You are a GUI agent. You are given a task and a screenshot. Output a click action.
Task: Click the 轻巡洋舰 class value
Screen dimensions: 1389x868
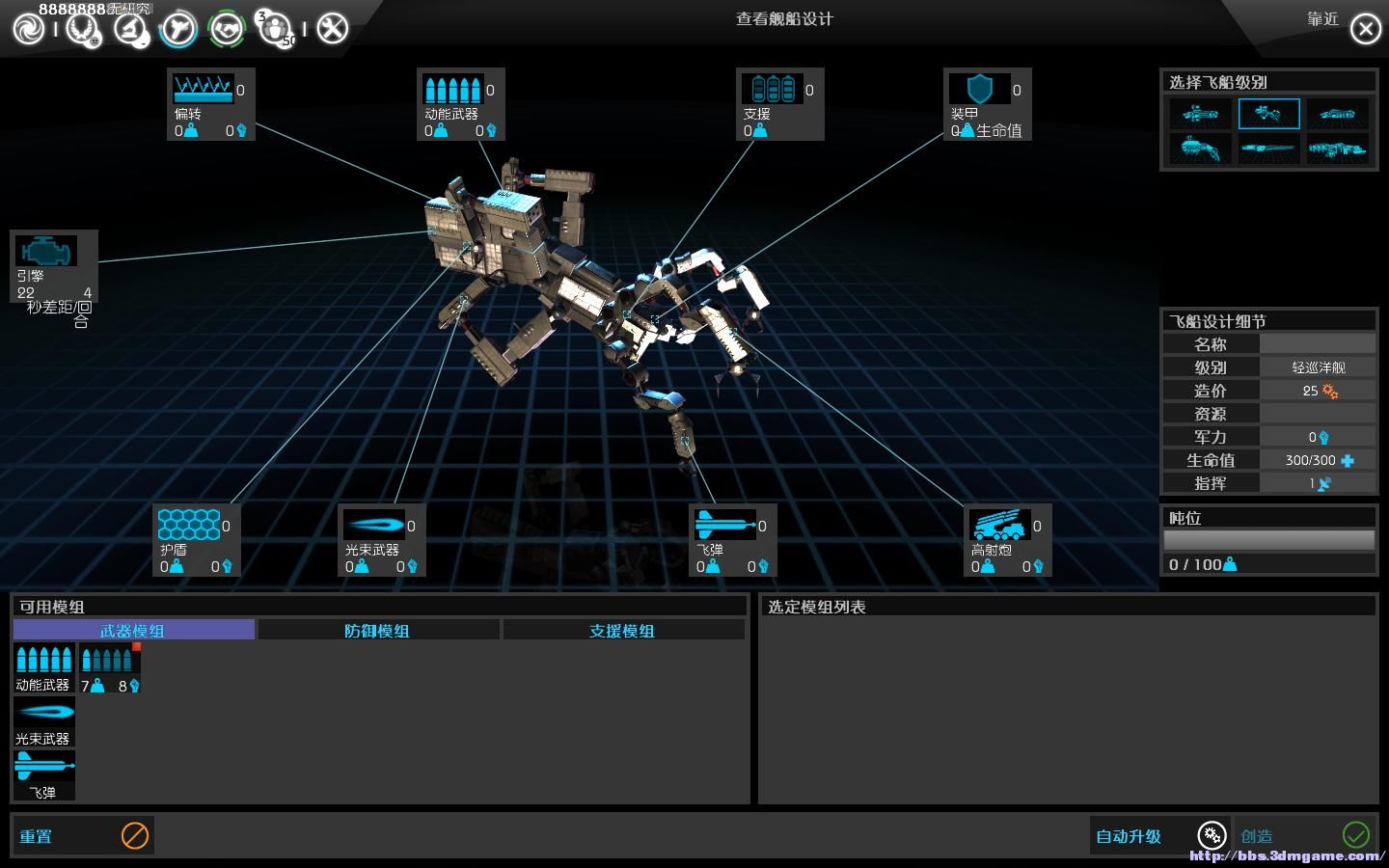tap(1318, 367)
